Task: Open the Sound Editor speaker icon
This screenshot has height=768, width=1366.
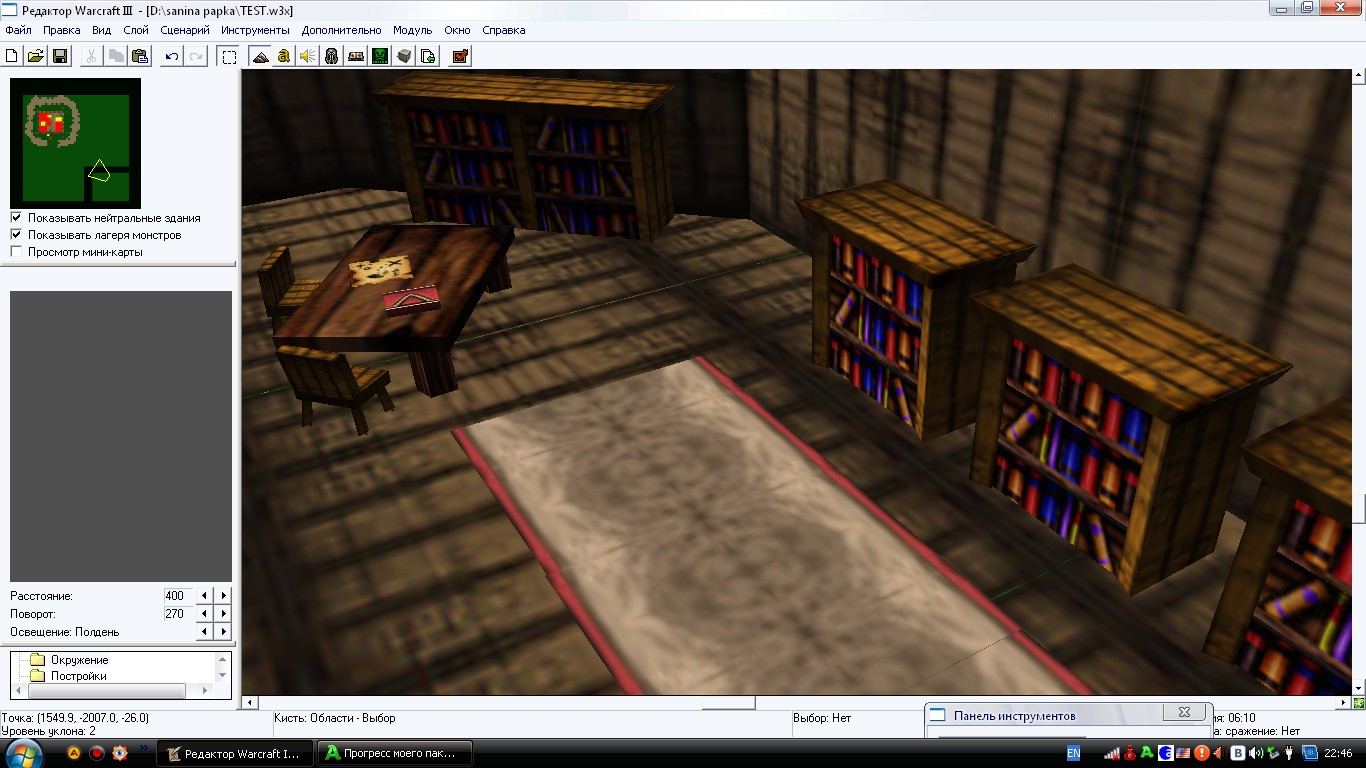Action: tap(308, 56)
